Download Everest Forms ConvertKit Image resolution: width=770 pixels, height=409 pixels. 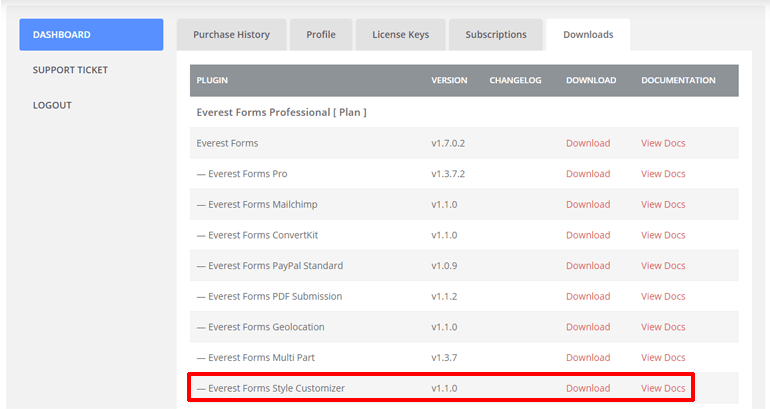click(588, 235)
